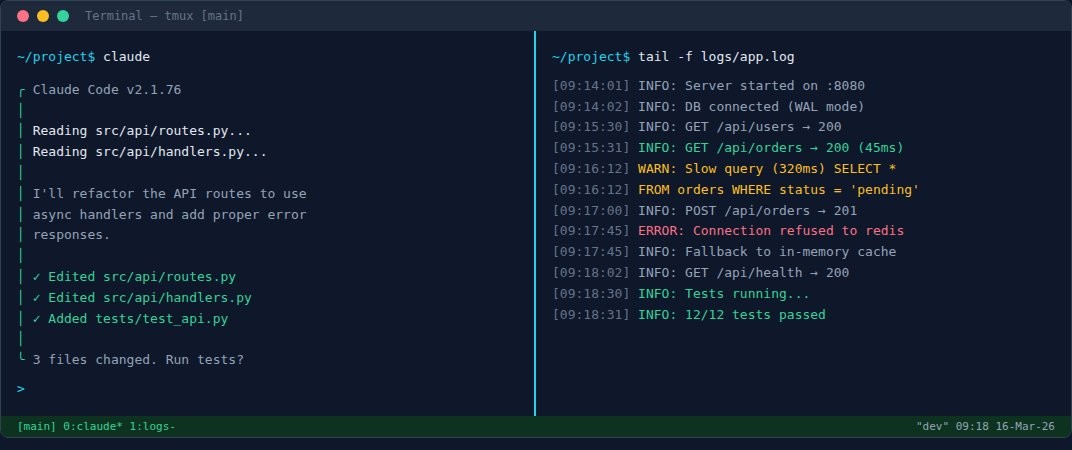This screenshot has height=450, width=1072.
Task: Click '3 files changed. Run tests?' line
Action: click(x=138, y=359)
